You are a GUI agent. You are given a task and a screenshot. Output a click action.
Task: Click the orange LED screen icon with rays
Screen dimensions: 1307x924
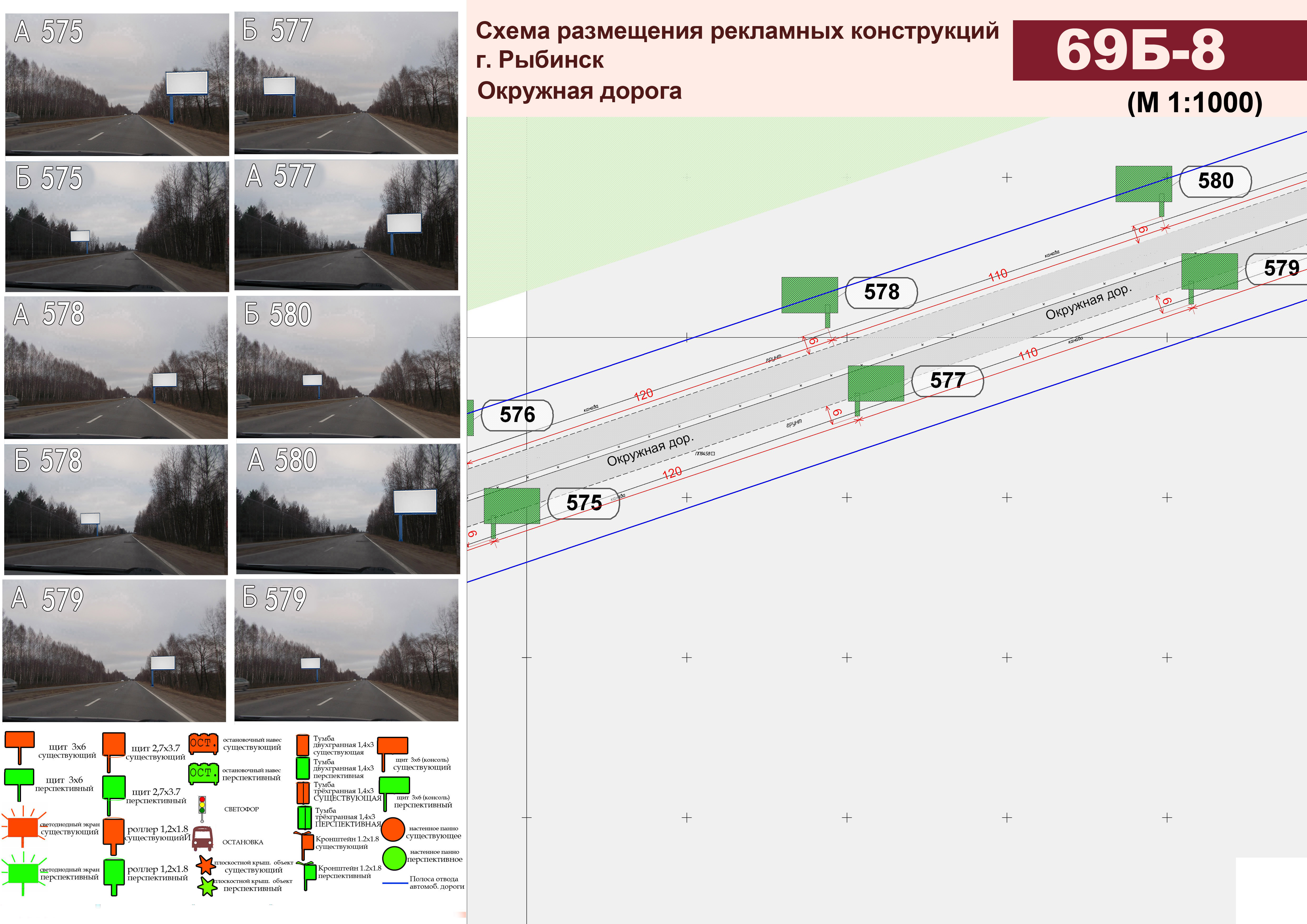pos(22,827)
